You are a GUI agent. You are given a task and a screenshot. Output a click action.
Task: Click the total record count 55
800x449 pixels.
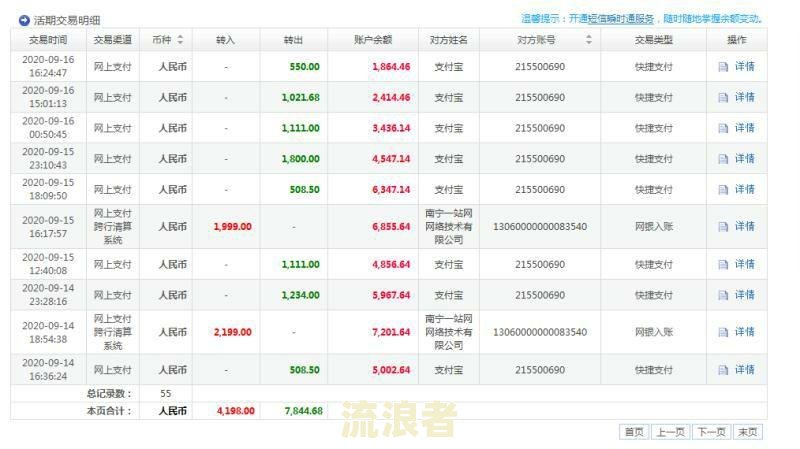pyautogui.click(x=165, y=393)
